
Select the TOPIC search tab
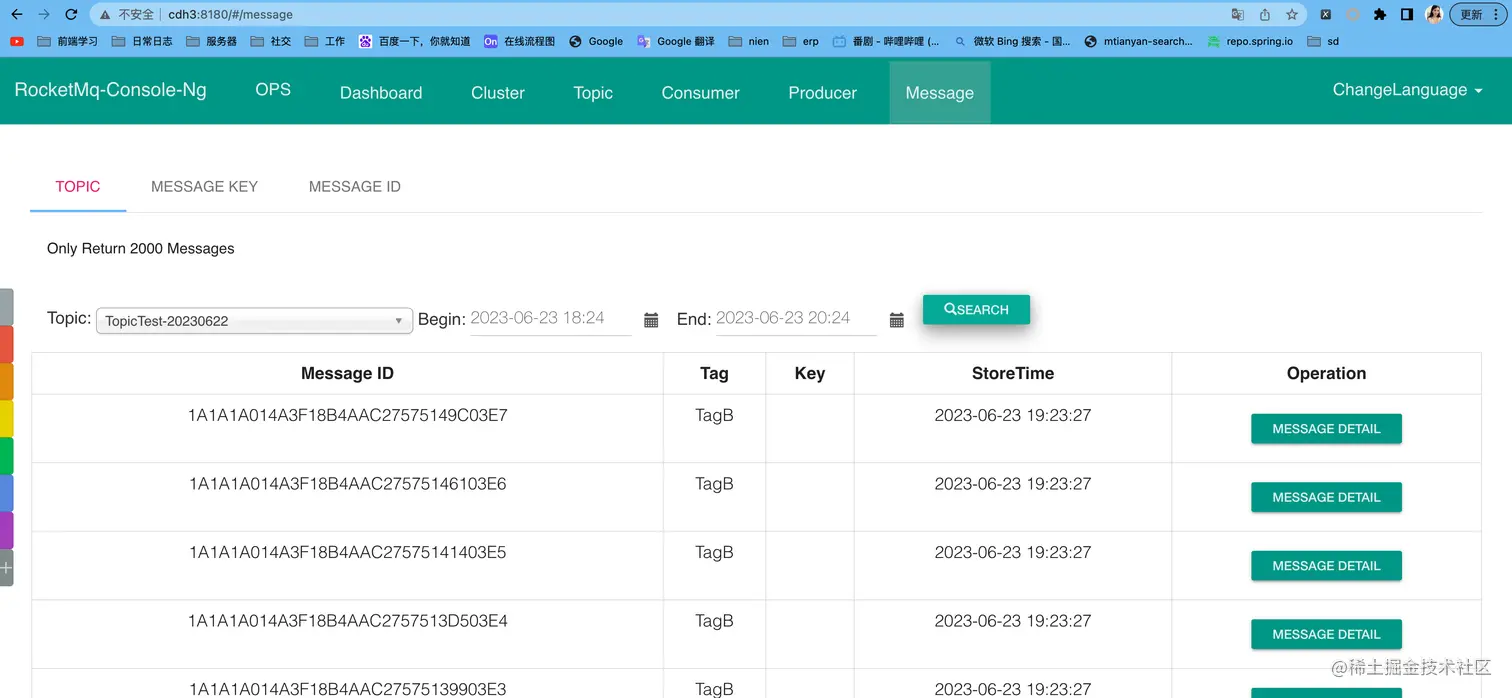click(x=78, y=186)
